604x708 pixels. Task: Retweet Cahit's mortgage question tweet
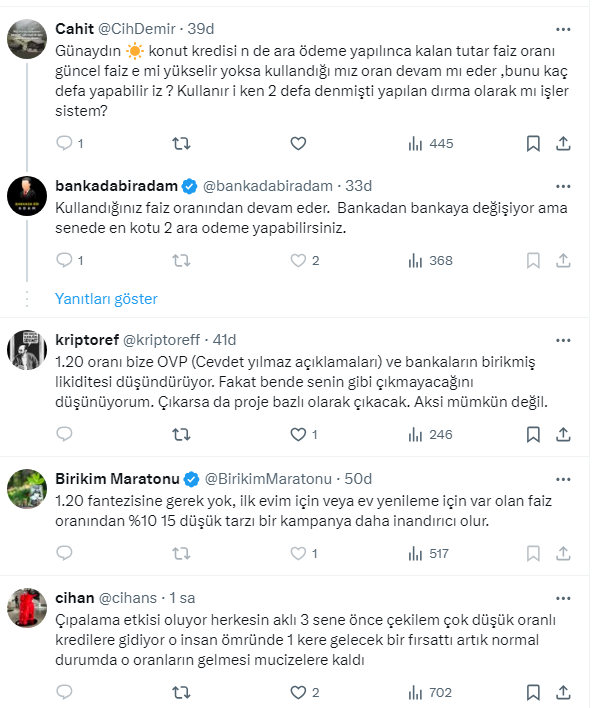click(181, 144)
